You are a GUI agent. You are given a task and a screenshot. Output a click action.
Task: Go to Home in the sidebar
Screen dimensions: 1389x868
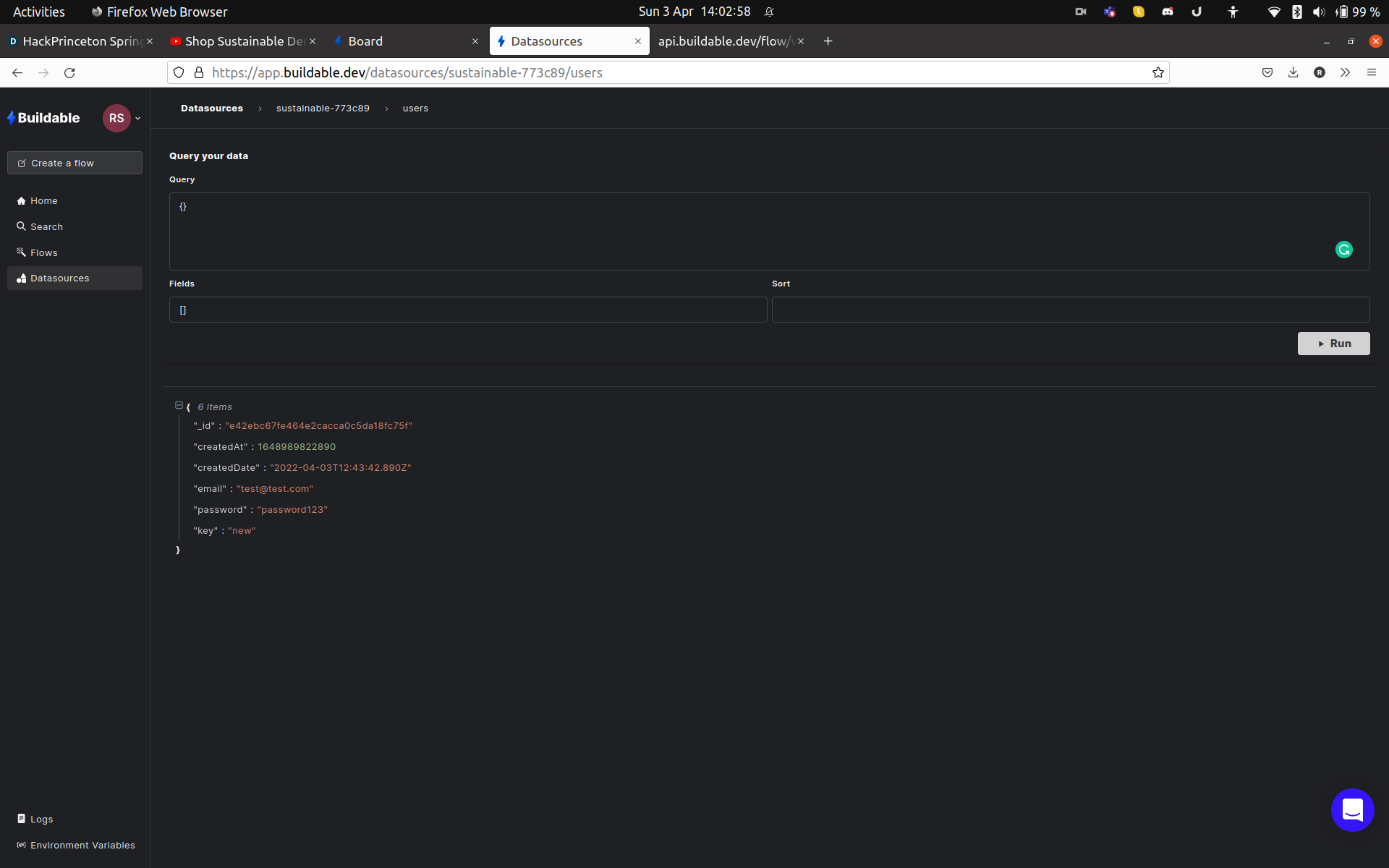(x=43, y=200)
